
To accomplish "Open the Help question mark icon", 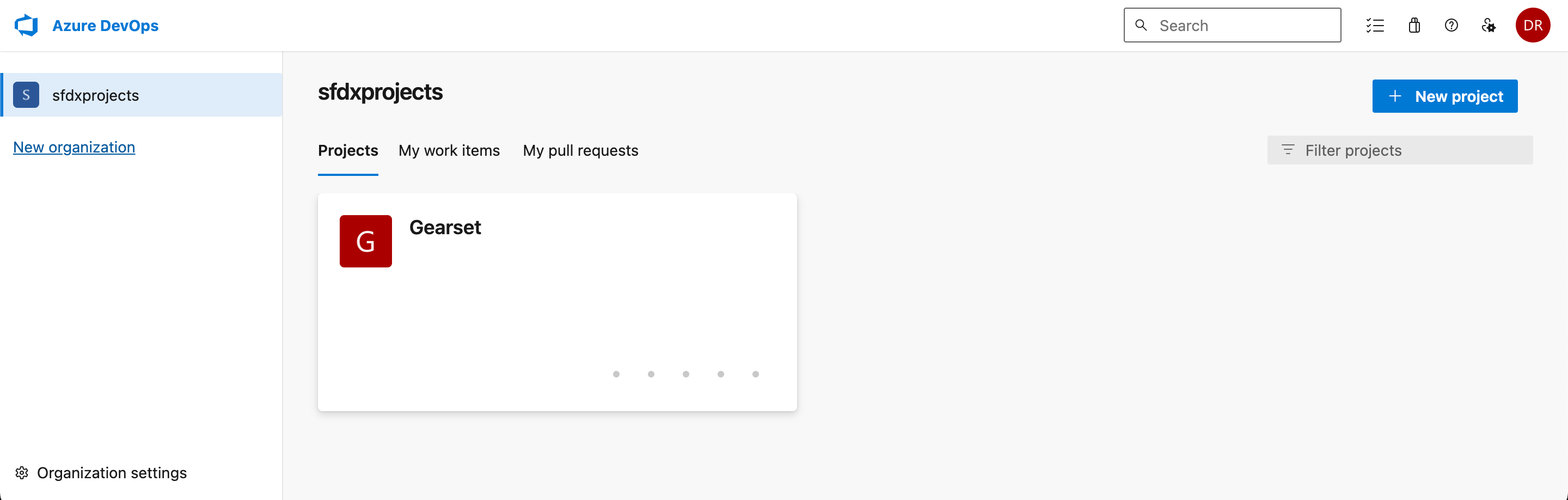I will coord(1451,26).
